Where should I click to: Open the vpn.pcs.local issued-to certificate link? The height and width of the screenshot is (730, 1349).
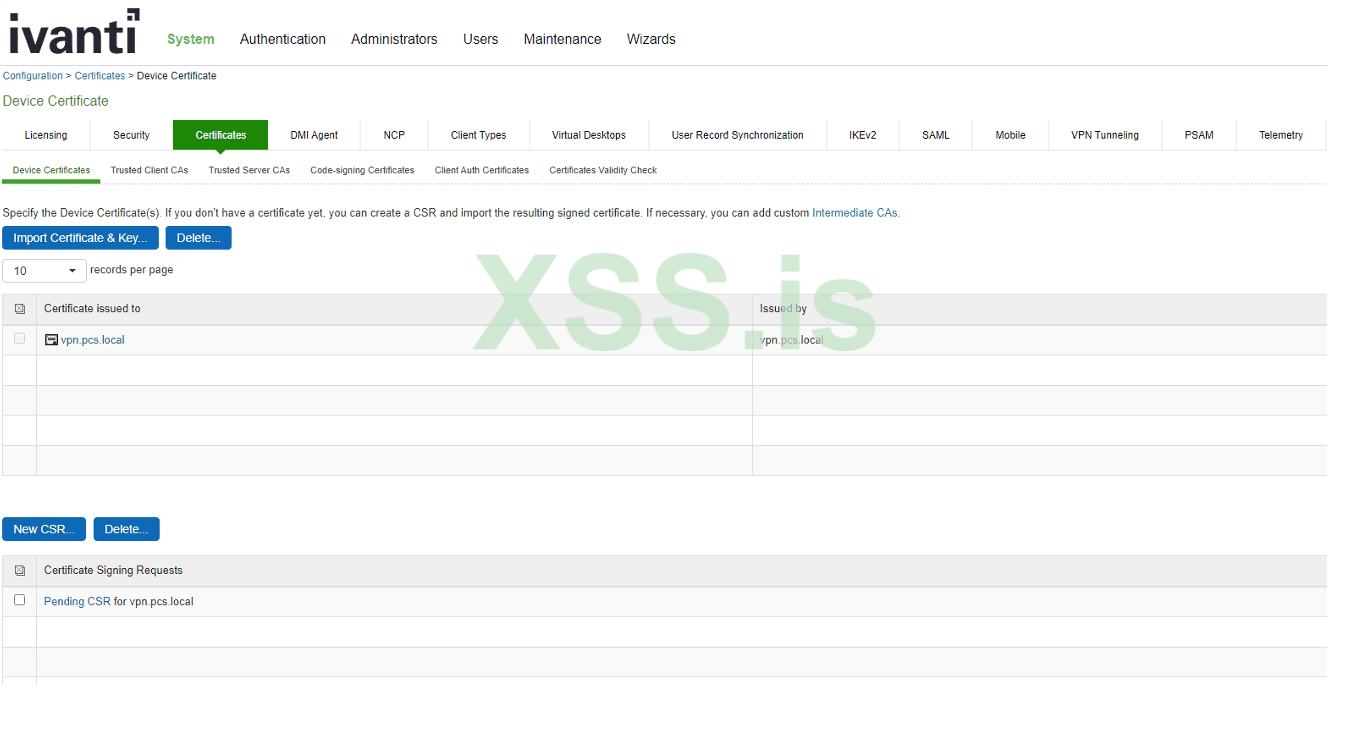93,340
